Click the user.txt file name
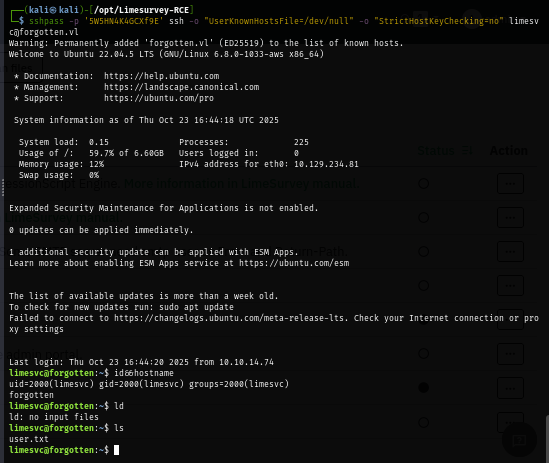This screenshot has width=549, height=463. click(29, 439)
